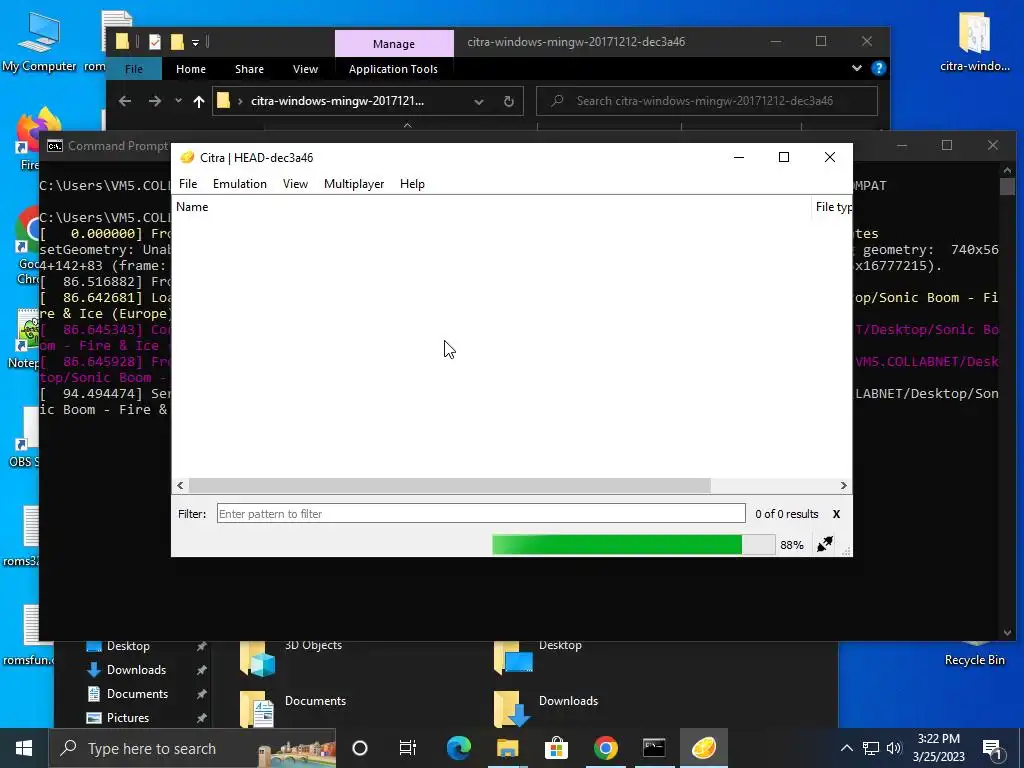Click the Properties quick access icon in Explorer
The width and height of the screenshot is (1024, 768).
pos(155,42)
